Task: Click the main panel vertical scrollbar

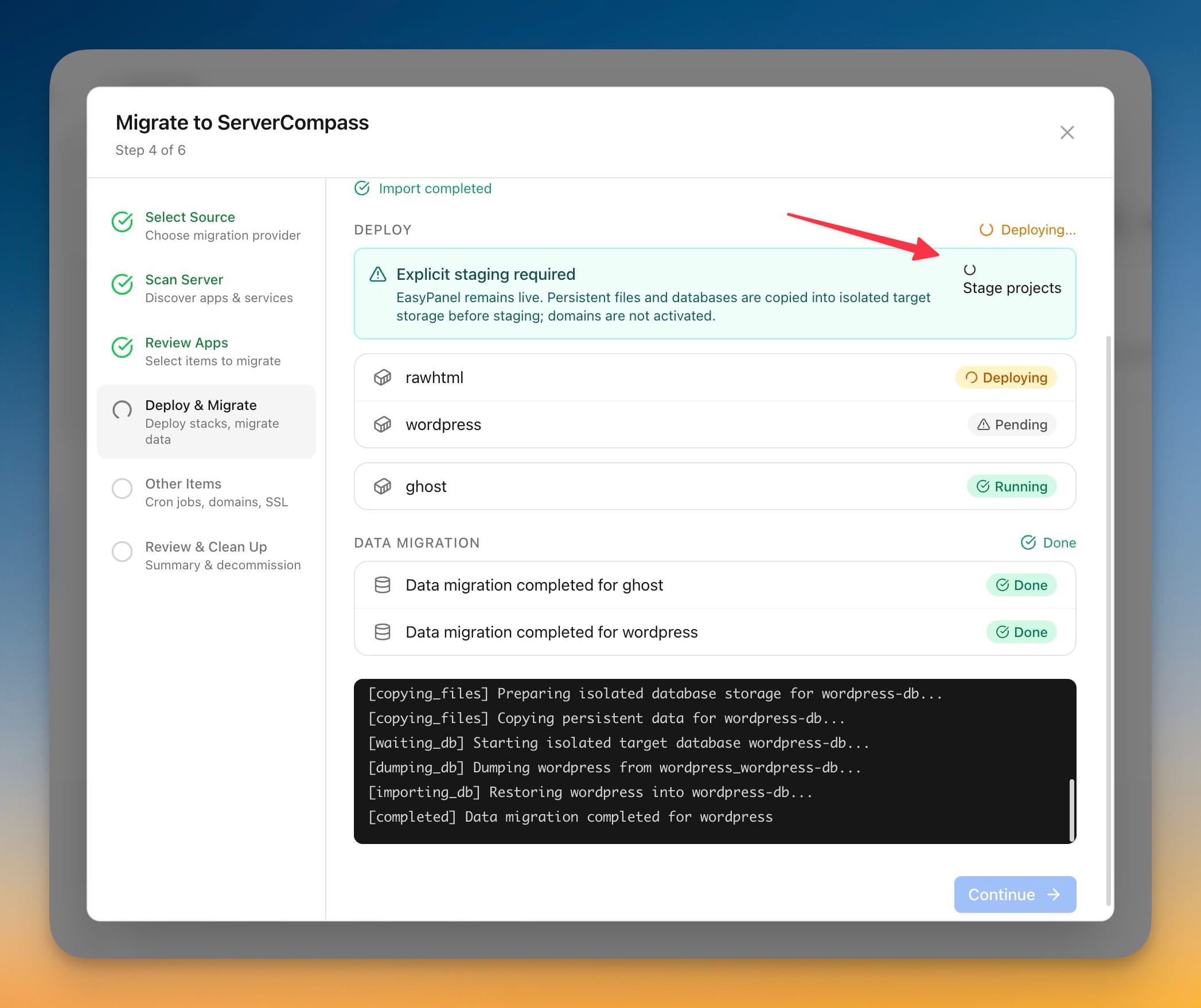Action: tap(1109, 620)
